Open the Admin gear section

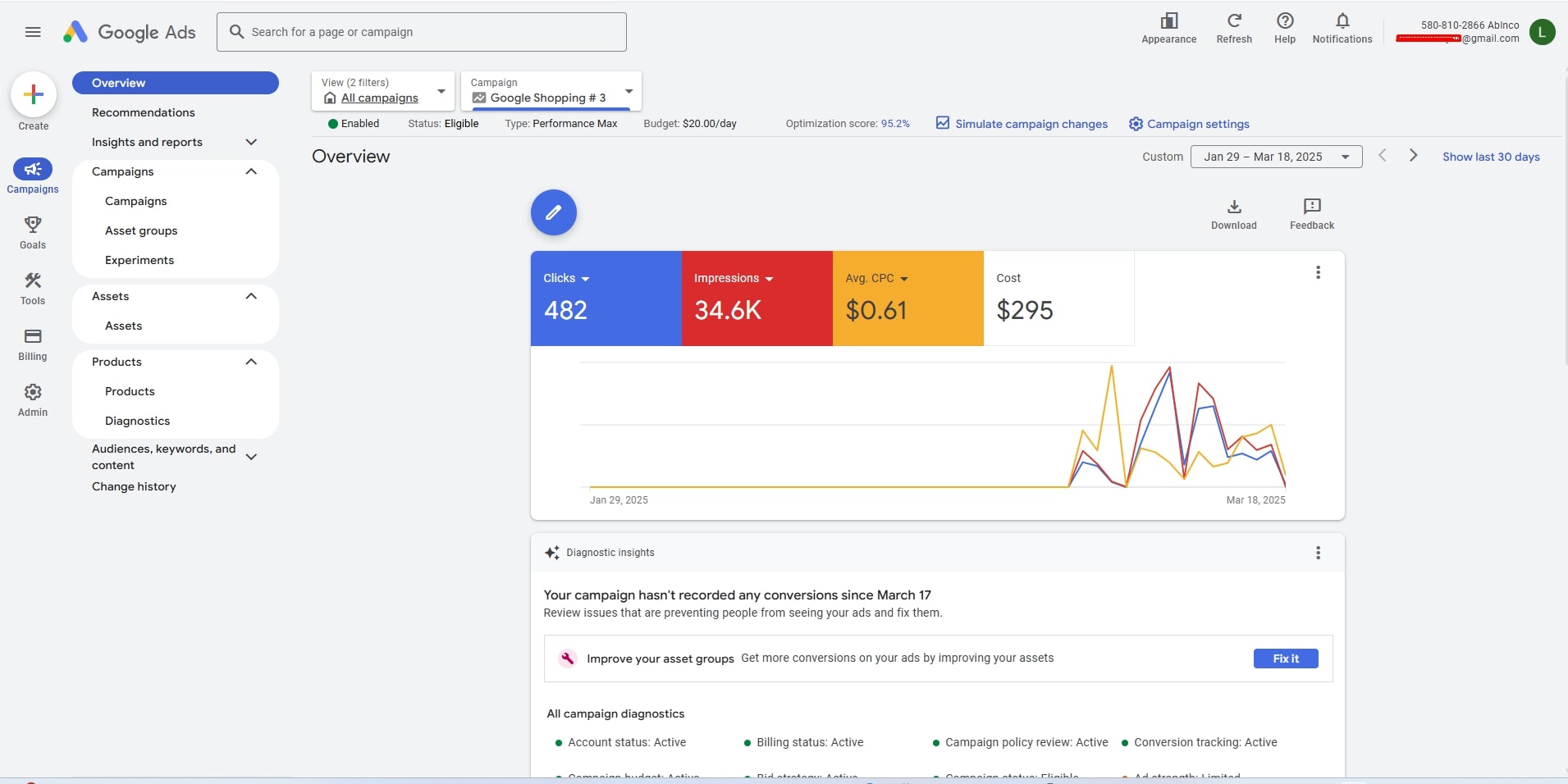pyautogui.click(x=33, y=400)
